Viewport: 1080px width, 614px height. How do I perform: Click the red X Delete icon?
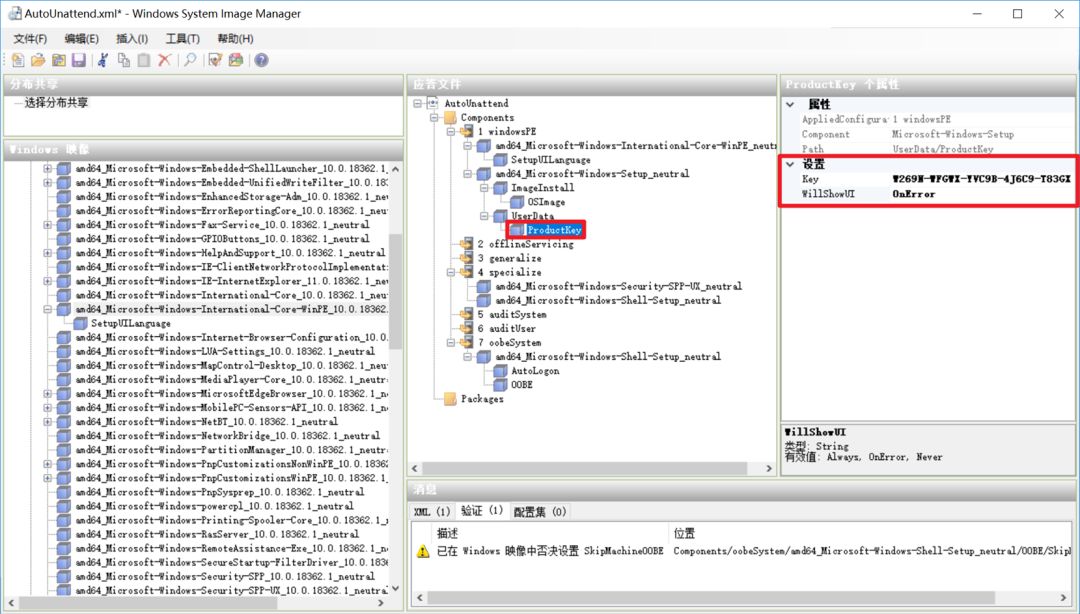164,61
